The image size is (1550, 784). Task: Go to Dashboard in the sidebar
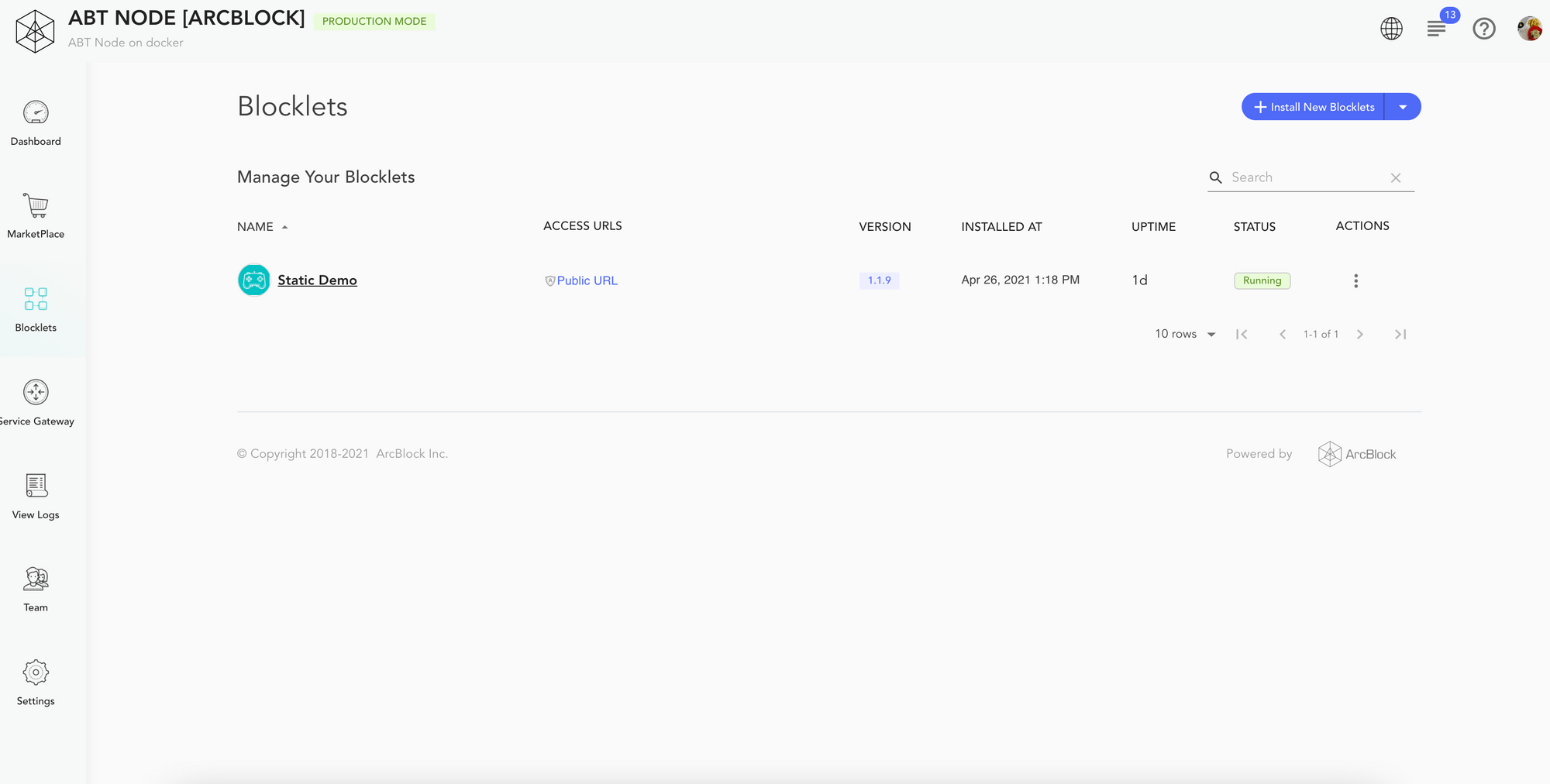(x=36, y=124)
